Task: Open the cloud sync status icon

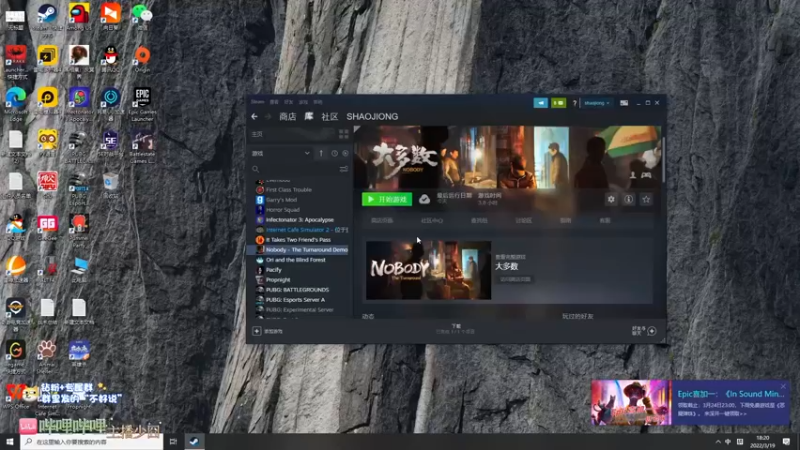Action: [424, 199]
